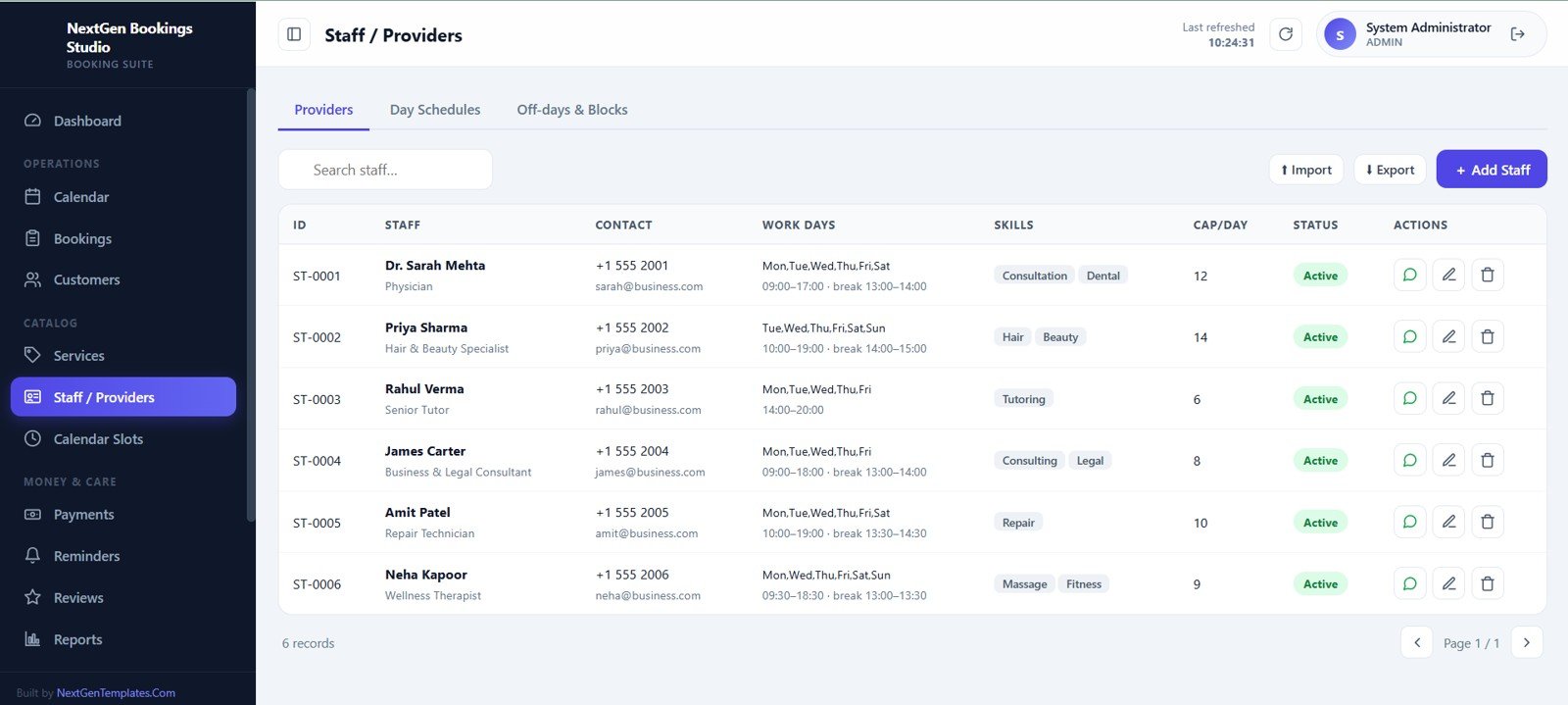Open message icon for Rahul Verma
Screen dimensions: 1568x705
[x=1409, y=398]
